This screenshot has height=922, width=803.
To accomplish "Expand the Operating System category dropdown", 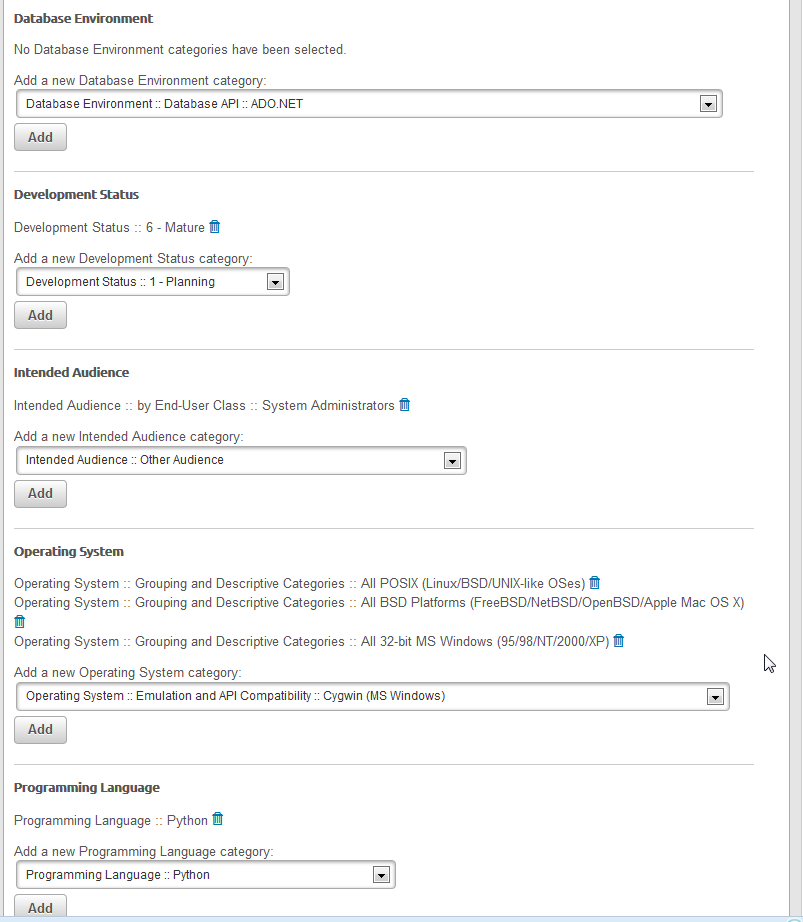I will click(715, 697).
